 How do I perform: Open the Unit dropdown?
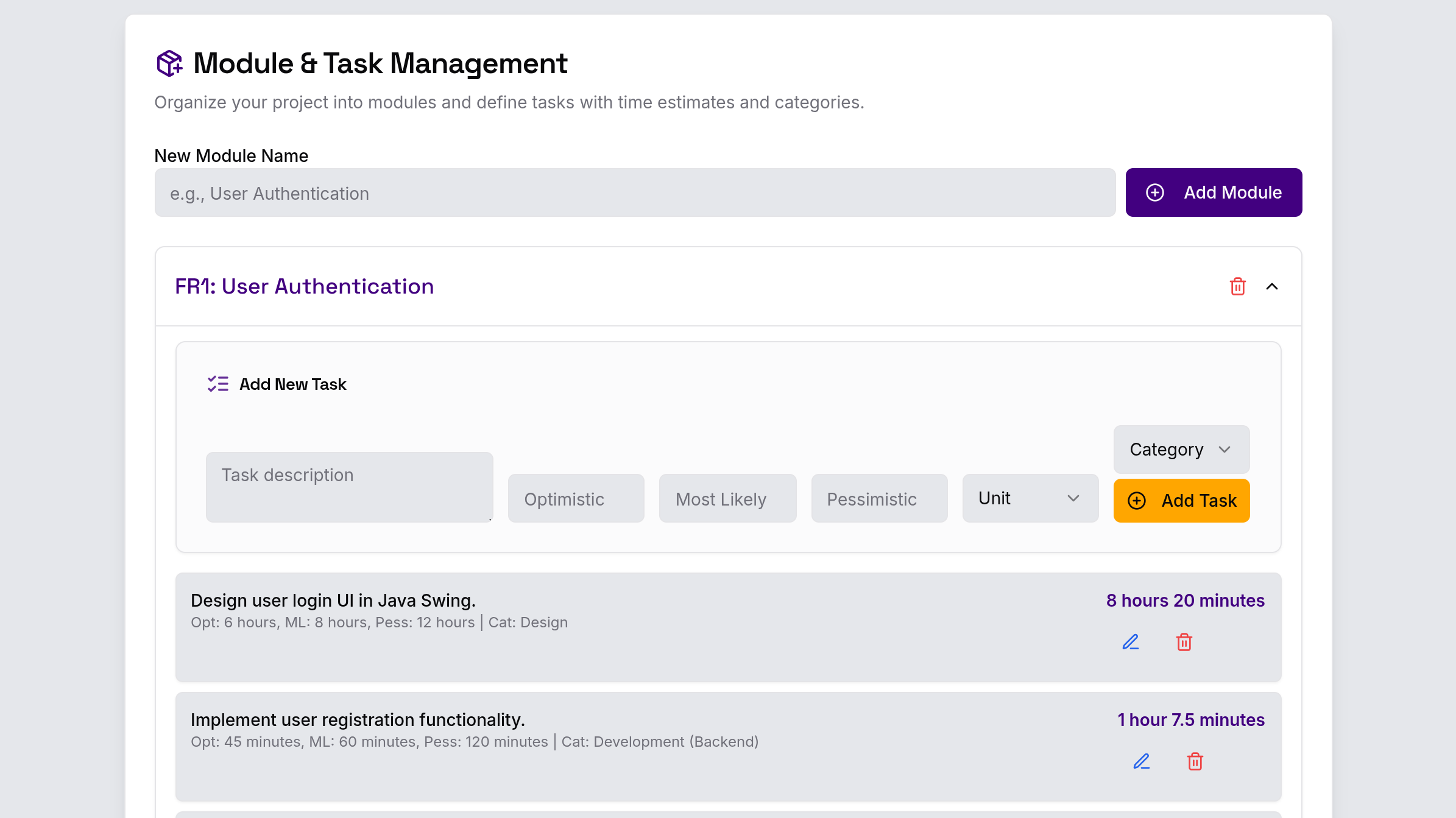click(1030, 498)
